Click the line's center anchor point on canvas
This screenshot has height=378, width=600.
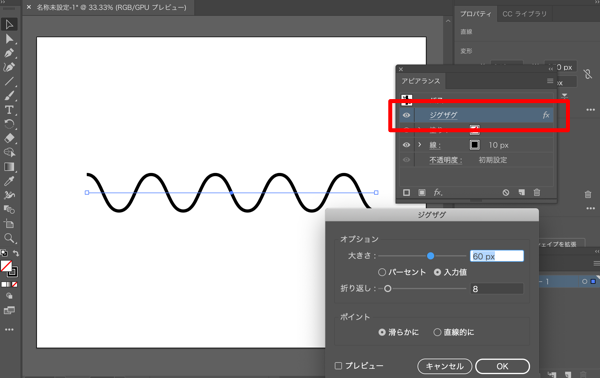(x=232, y=193)
